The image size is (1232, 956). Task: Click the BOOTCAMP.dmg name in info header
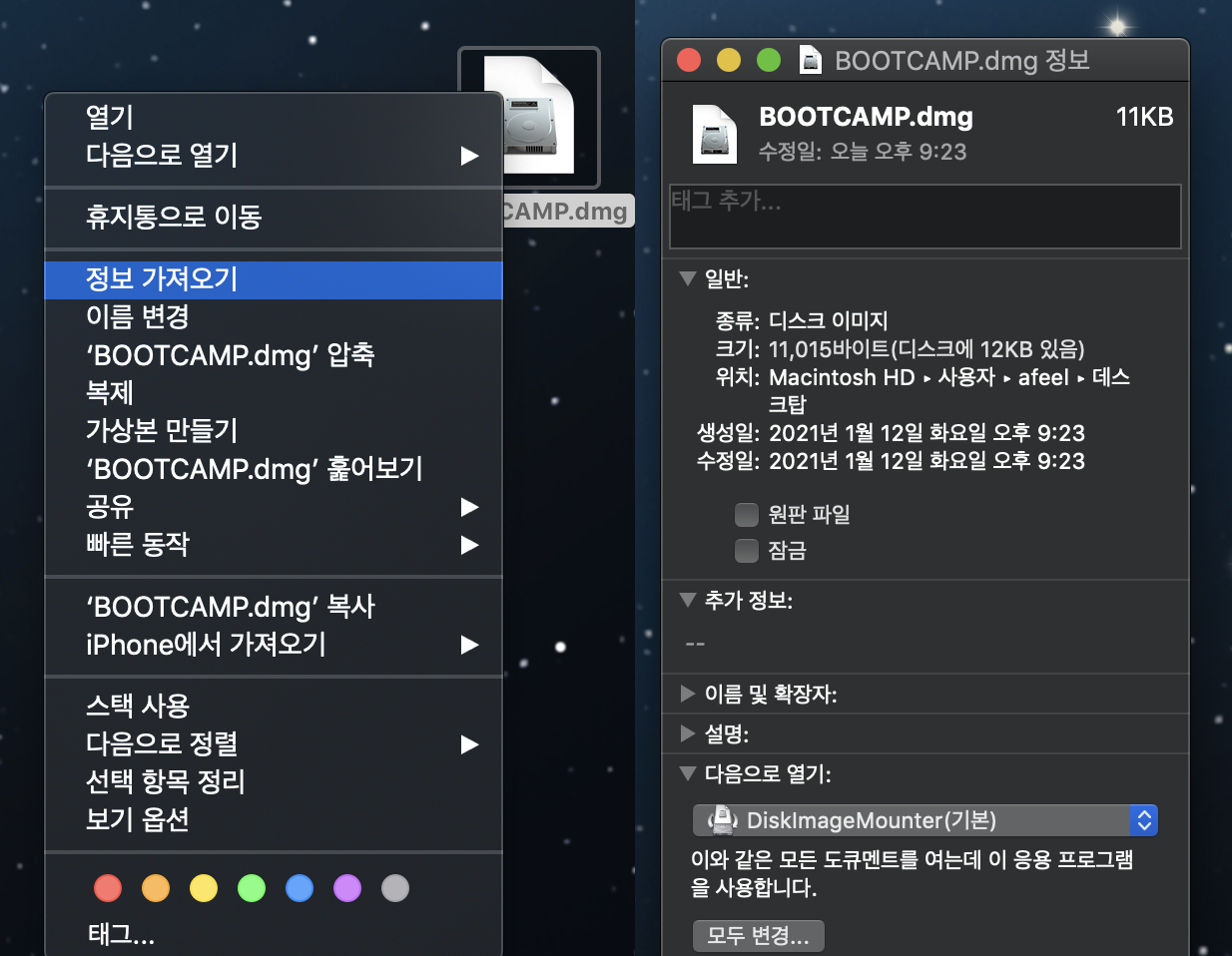[866, 117]
